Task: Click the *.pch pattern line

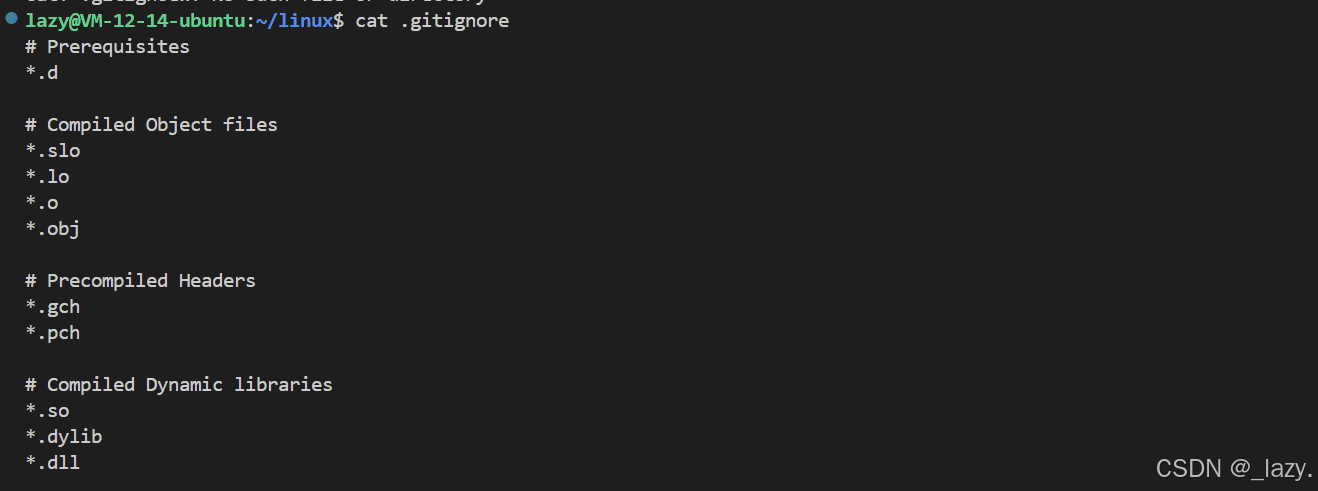Action: [53, 333]
